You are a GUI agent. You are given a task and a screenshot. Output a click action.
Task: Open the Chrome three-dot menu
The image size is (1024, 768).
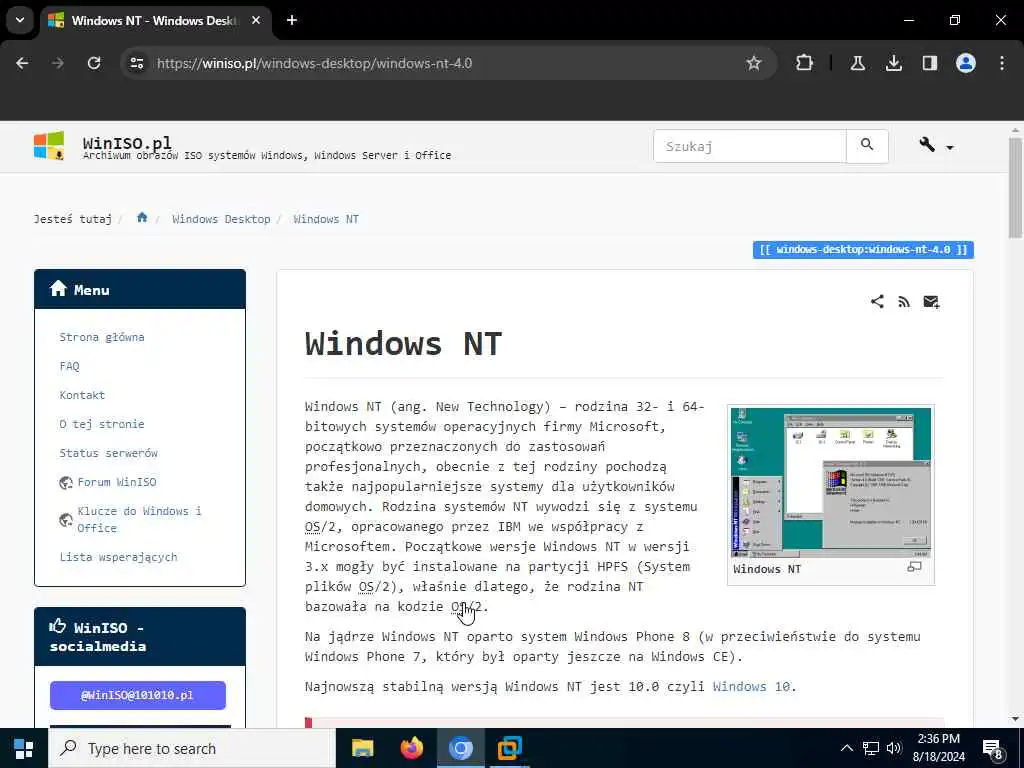click(x=1002, y=63)
